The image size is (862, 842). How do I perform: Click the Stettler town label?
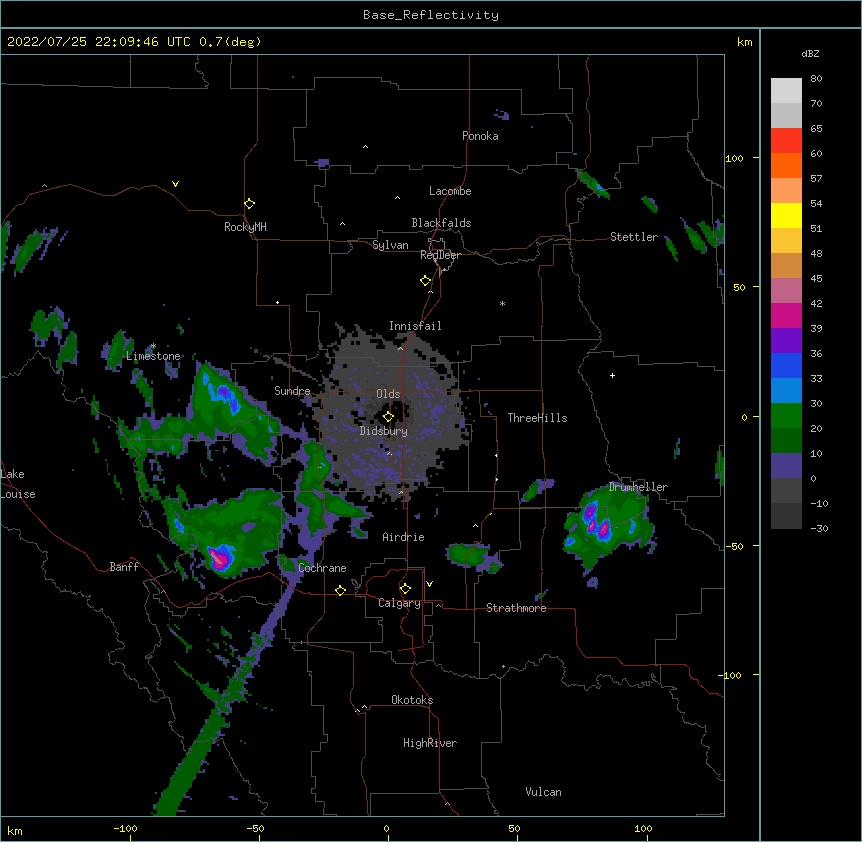pos(634,237)
